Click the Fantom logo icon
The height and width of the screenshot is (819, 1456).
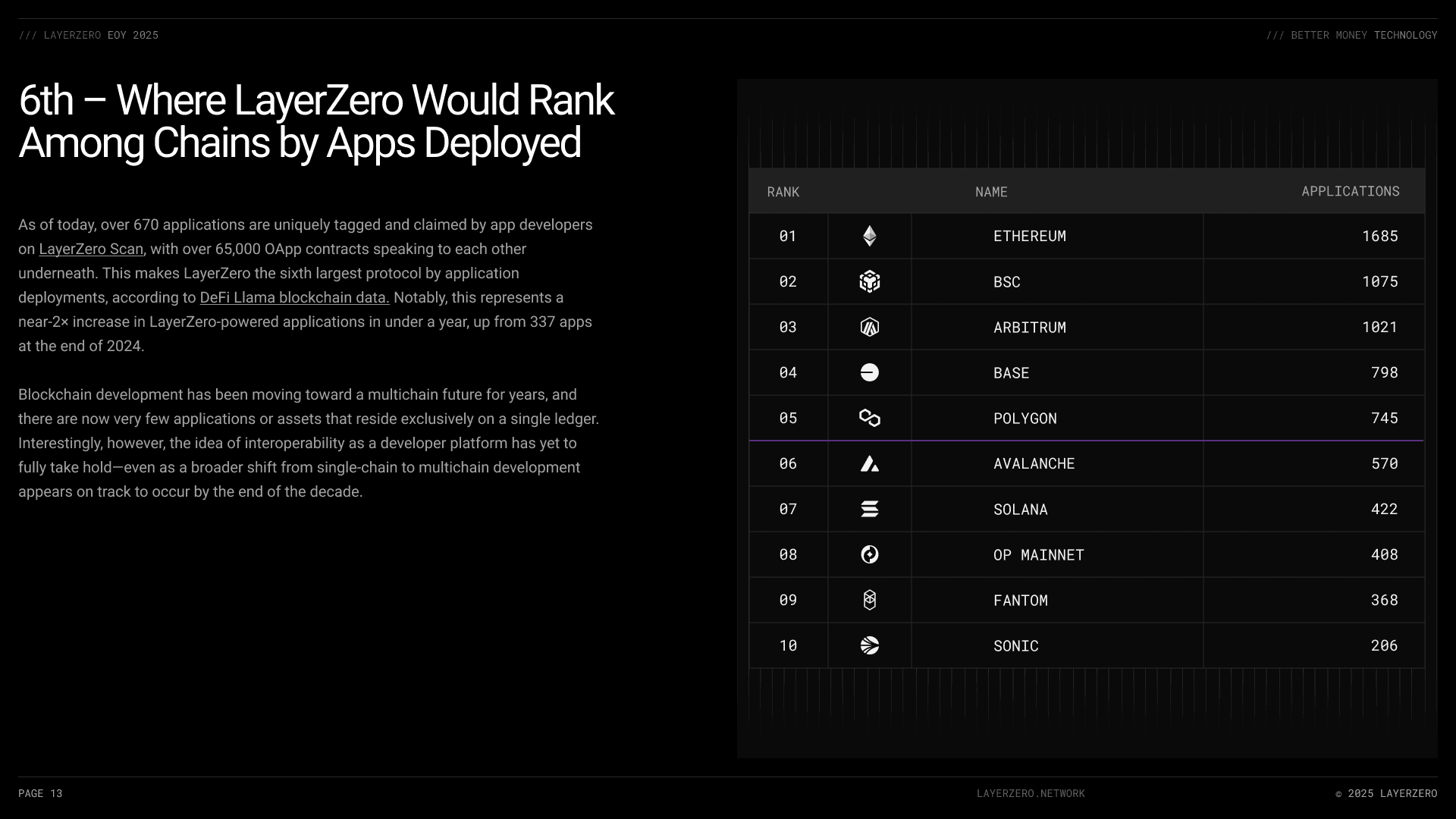pos(870,600)
